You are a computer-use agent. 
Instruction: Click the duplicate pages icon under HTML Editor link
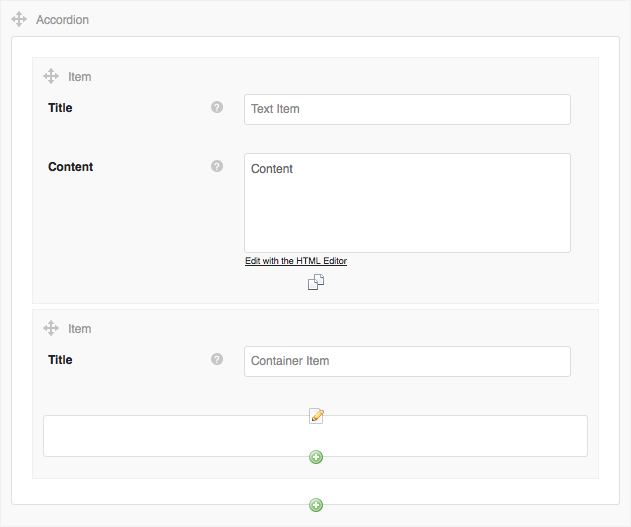316,282
